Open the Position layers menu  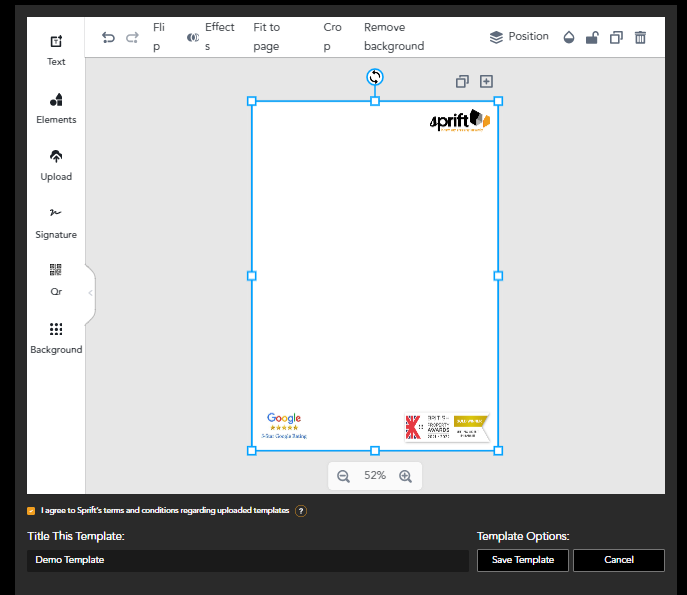519,37
